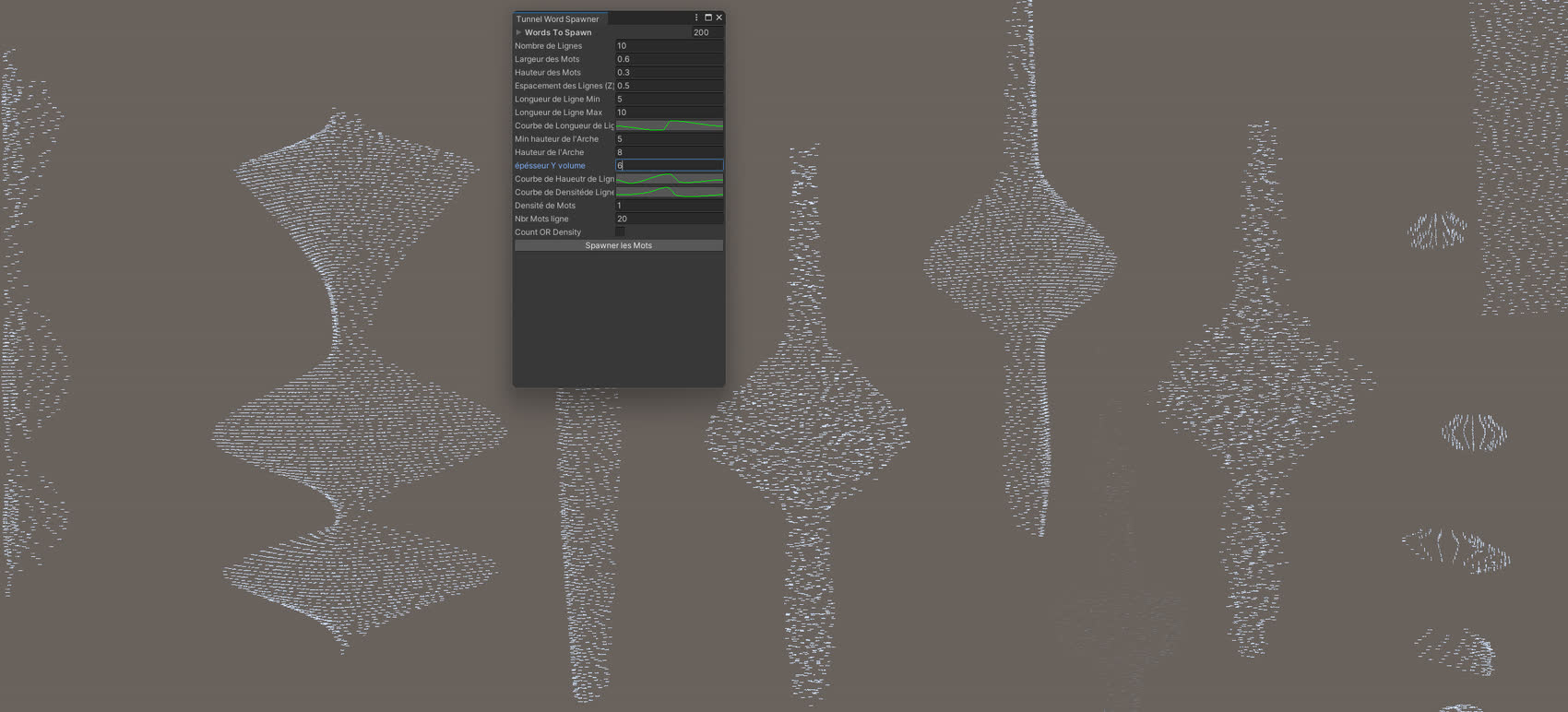The width and height of the screenshot is (1568, 712).
Task: Open the Courbe de Haueutr curve editor
Action: 670,179
